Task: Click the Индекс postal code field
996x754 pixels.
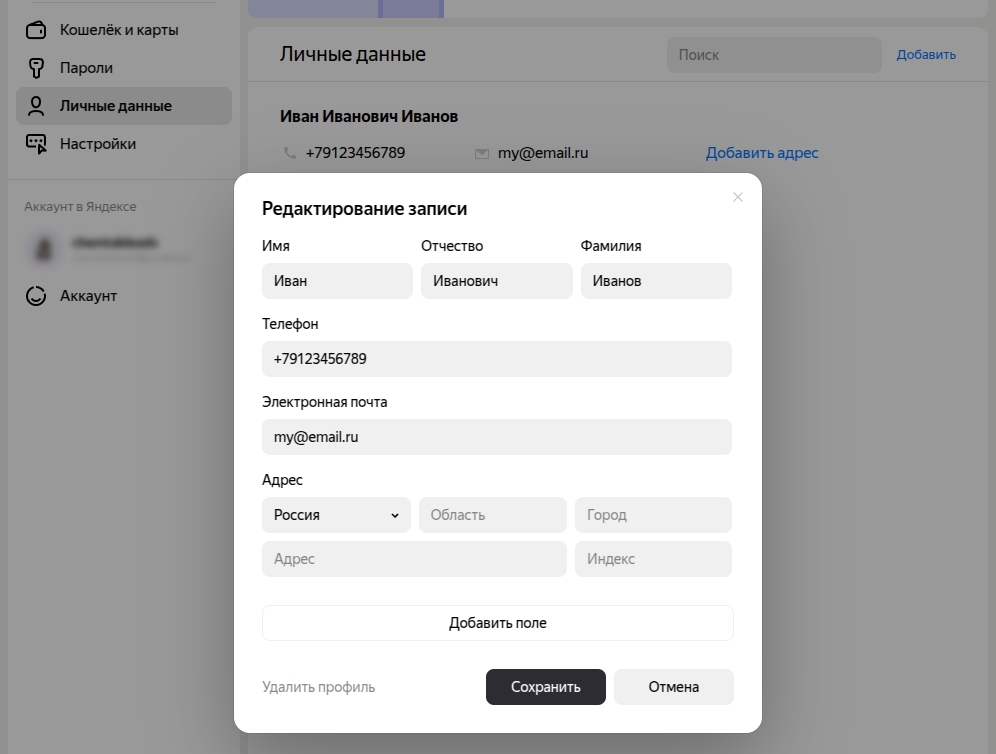Action: (x=653, y=559)
